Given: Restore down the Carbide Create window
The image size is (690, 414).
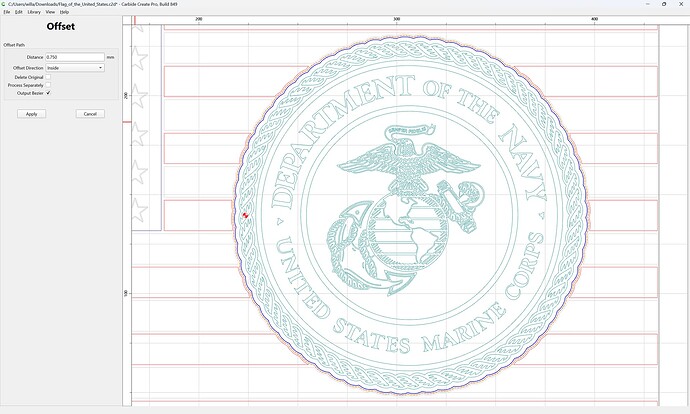Looking at the screenshot, I should pos(664,4).
